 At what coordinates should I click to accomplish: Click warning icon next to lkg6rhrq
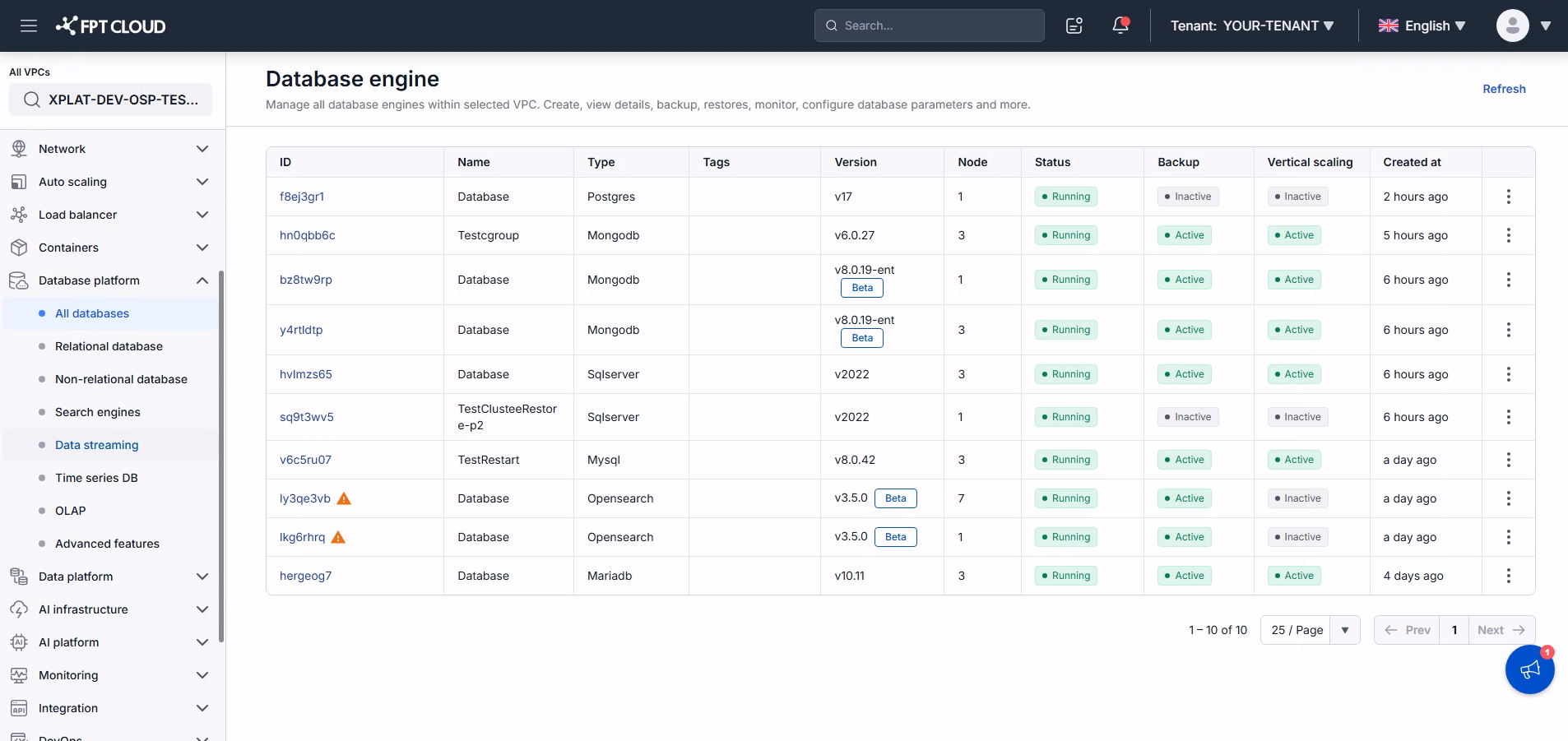coord(338,537)
